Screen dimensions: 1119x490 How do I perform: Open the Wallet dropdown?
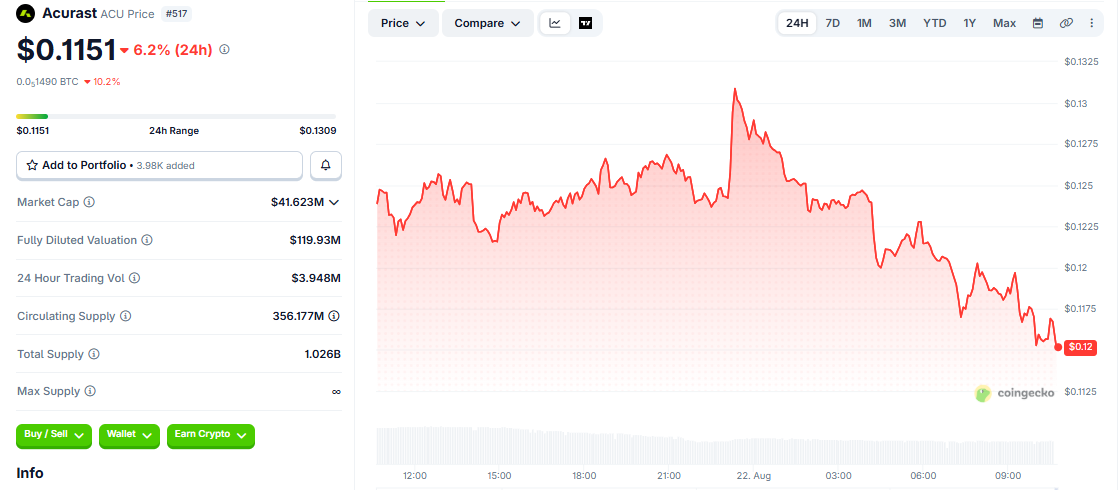[129, 435]
